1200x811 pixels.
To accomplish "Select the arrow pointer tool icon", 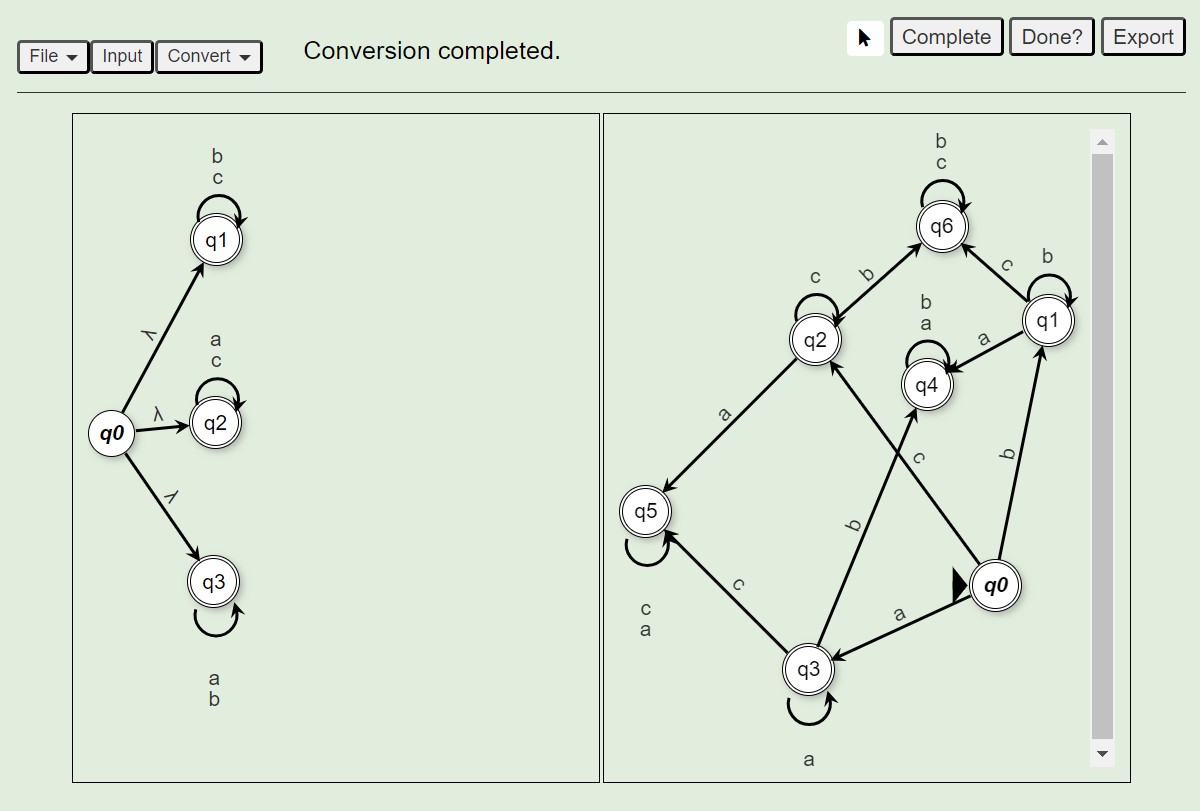I will point(865,38).
